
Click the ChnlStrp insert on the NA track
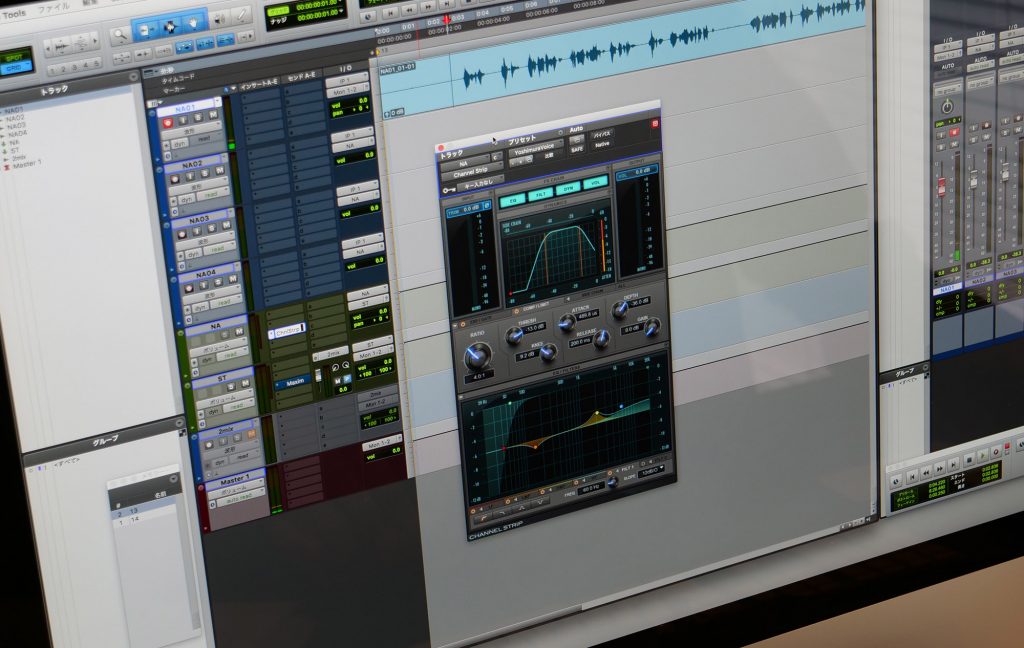coord(287,332)
